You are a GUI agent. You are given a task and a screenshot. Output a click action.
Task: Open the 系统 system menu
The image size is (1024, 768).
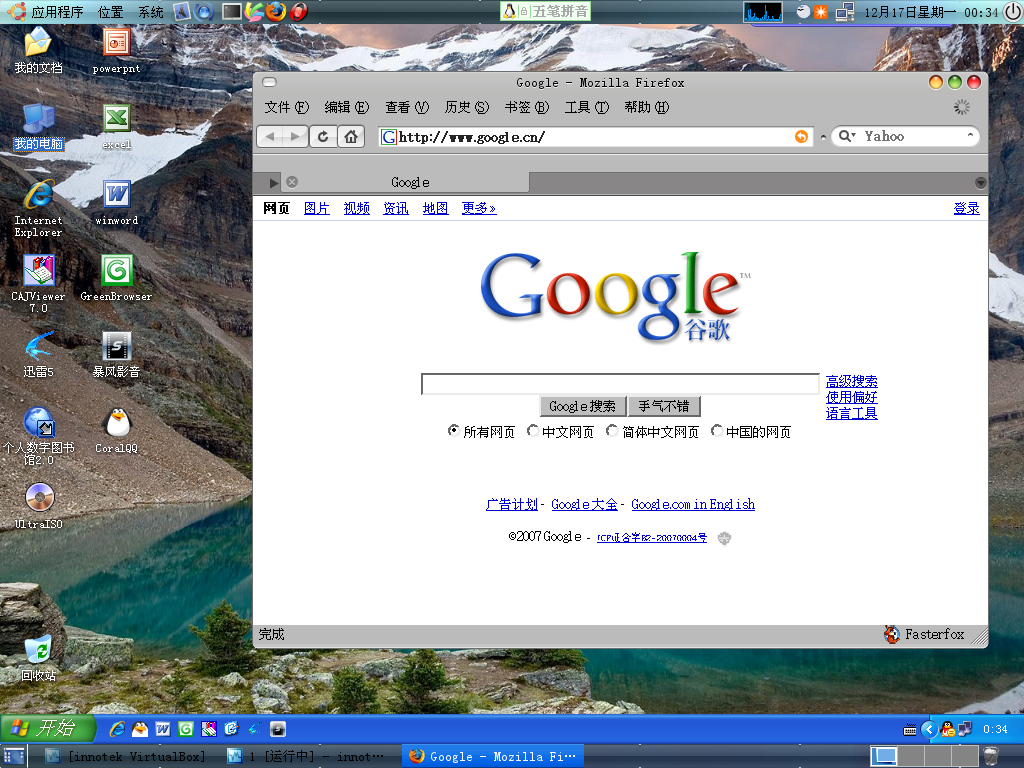pyautogui.click(x=151, y=12)
